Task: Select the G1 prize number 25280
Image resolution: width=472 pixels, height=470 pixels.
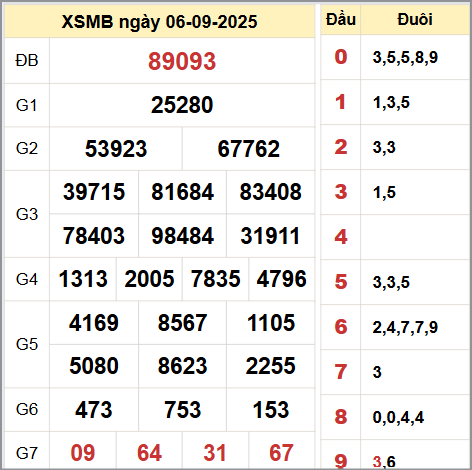Action: click(x=182, y=105)
